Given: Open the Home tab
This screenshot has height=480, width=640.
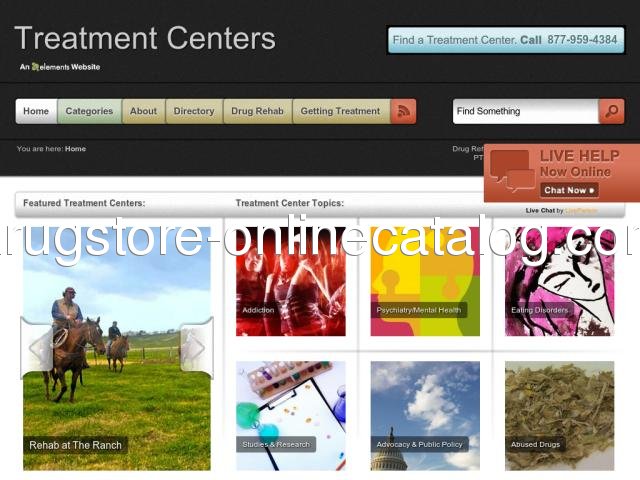Looking at the screenshot, I should (36, 111).
